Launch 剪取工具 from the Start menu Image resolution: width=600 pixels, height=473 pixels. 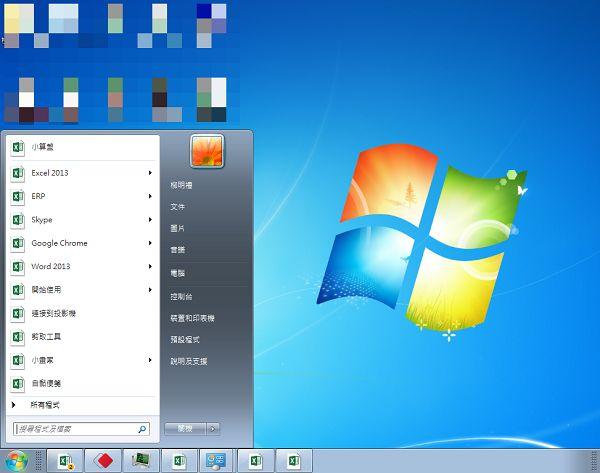[x=82, y=337]
